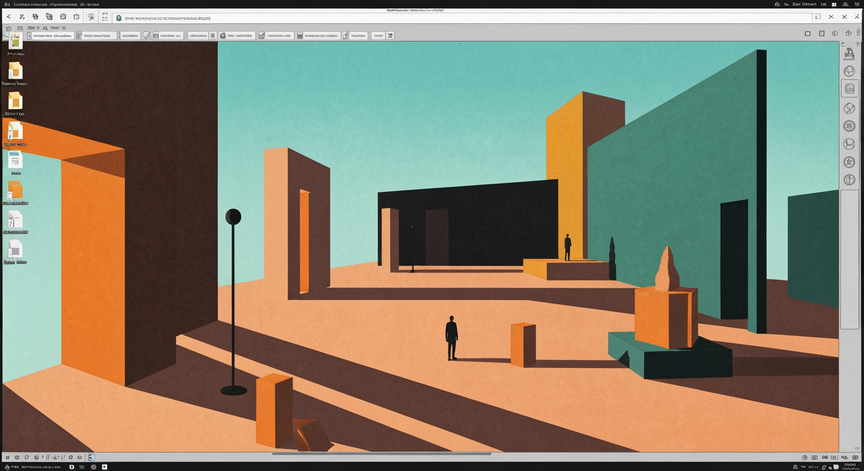The width and height of the screenshot is (864, 471).
Task: Expand the small arrow at the address field's right end
Action: [817, 17]
